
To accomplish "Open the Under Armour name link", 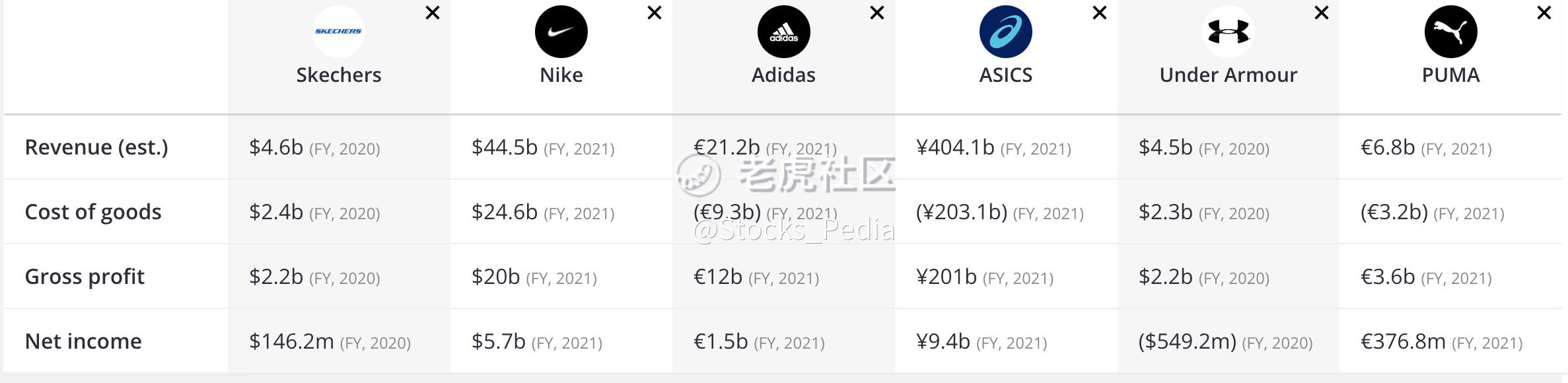I will pos(1228,75).
